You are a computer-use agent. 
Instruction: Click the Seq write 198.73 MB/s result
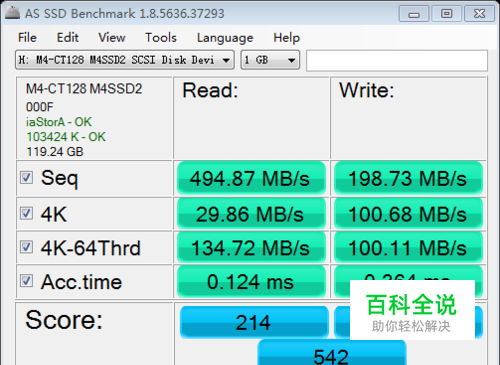(x=408, y=178)
